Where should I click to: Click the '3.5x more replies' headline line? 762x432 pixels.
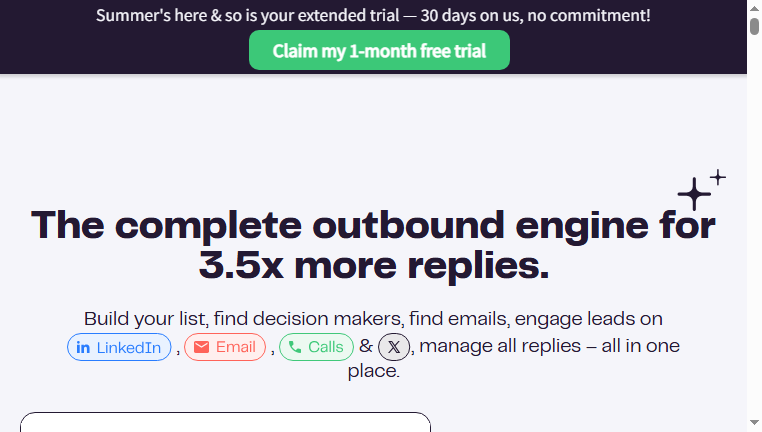(374, 266)
